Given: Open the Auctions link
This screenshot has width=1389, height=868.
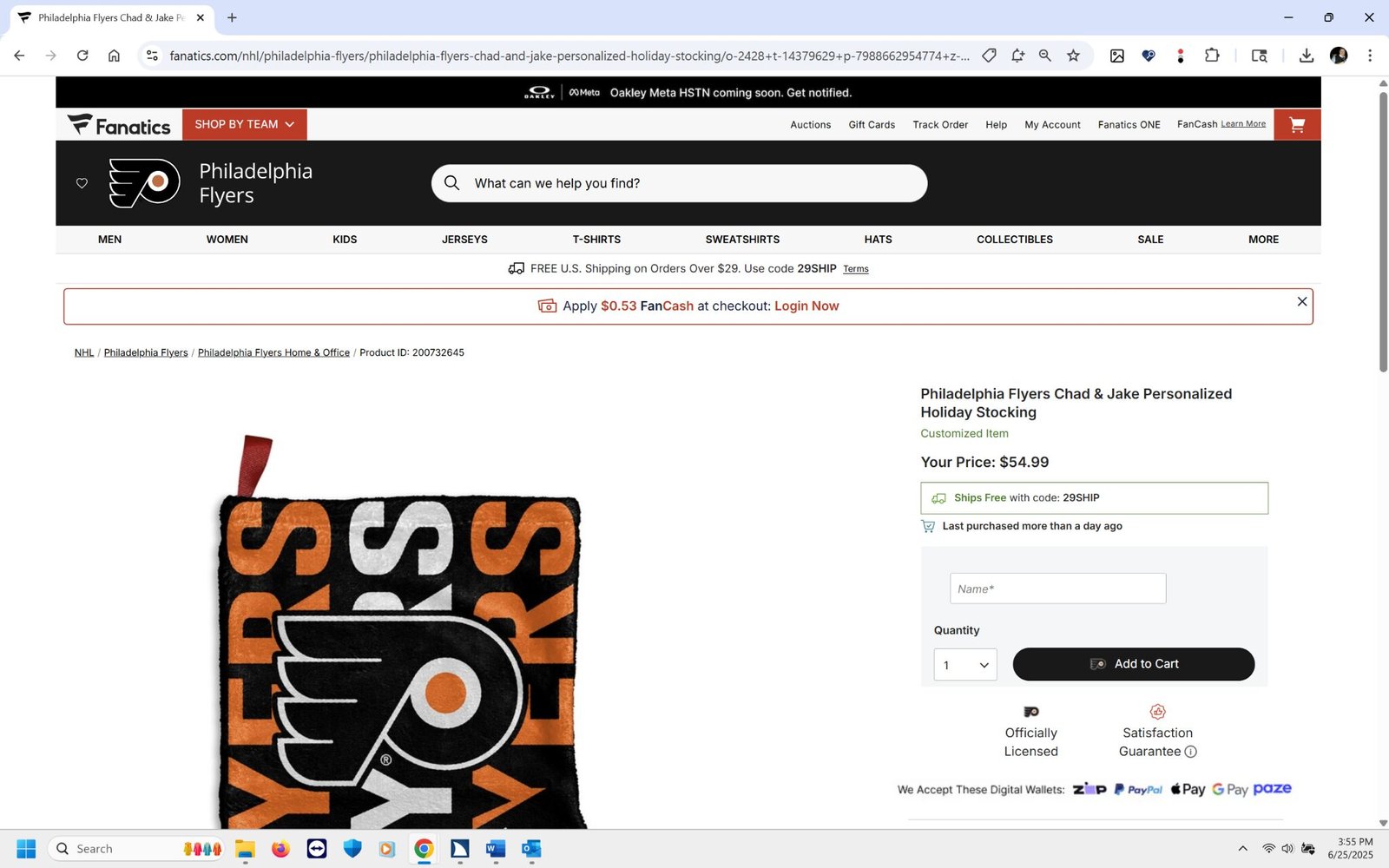Looking at the screenshot, I should (810, 125).
